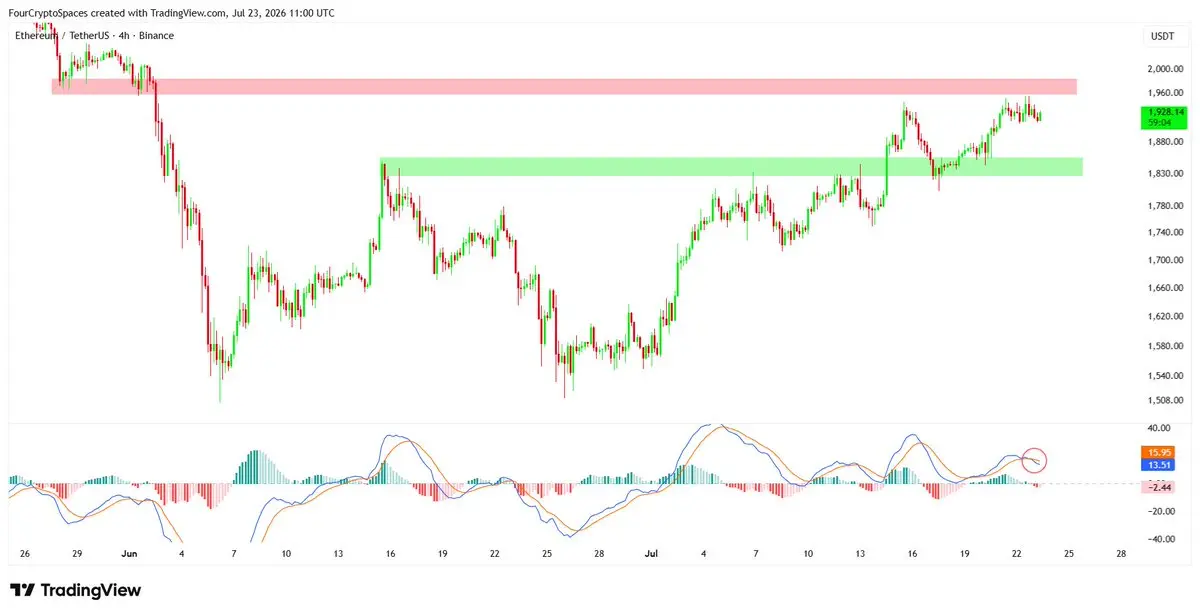
Task: Click the 1,780.00 price axis label
Action: tap(1164, 206)
